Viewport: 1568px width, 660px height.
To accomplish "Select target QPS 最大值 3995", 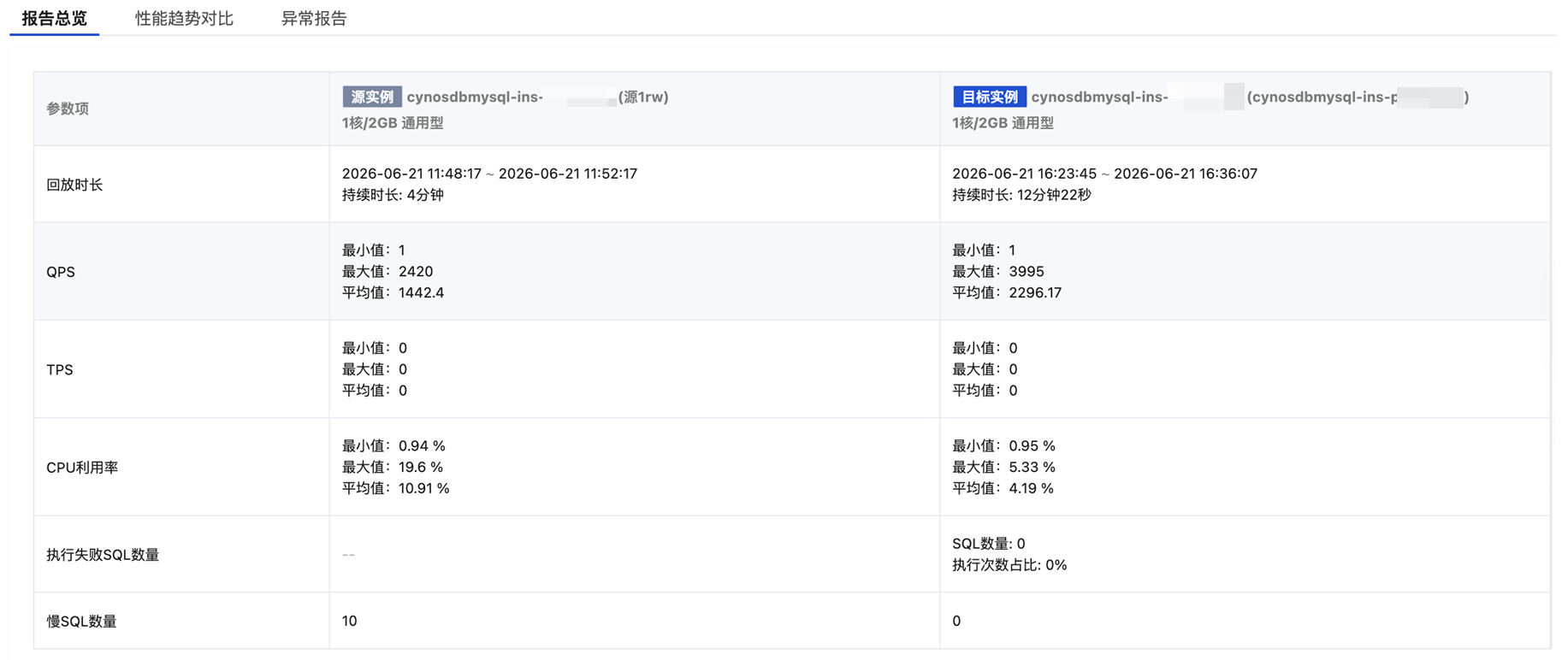I will (998, 272).
